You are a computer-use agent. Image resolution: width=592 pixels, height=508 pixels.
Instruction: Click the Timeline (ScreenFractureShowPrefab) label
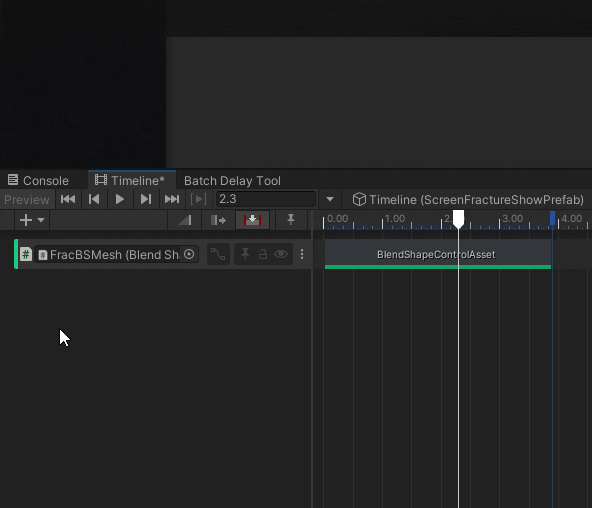coord(476,200)
